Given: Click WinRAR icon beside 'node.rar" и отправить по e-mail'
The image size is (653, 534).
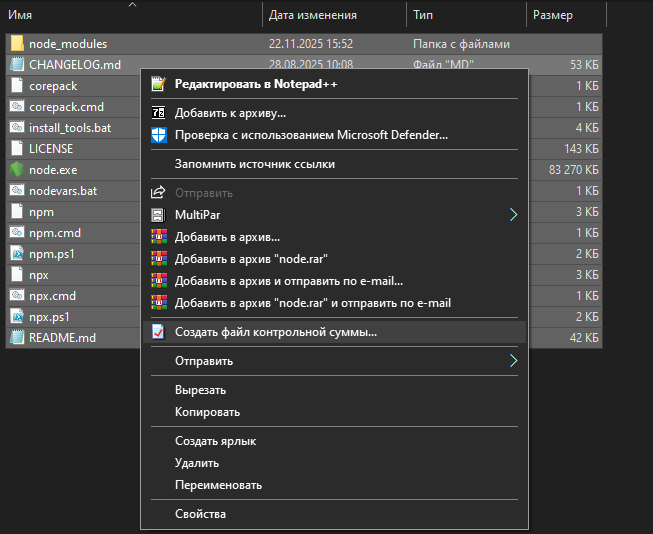Looking at the screenshot, I should click(159, 303).
